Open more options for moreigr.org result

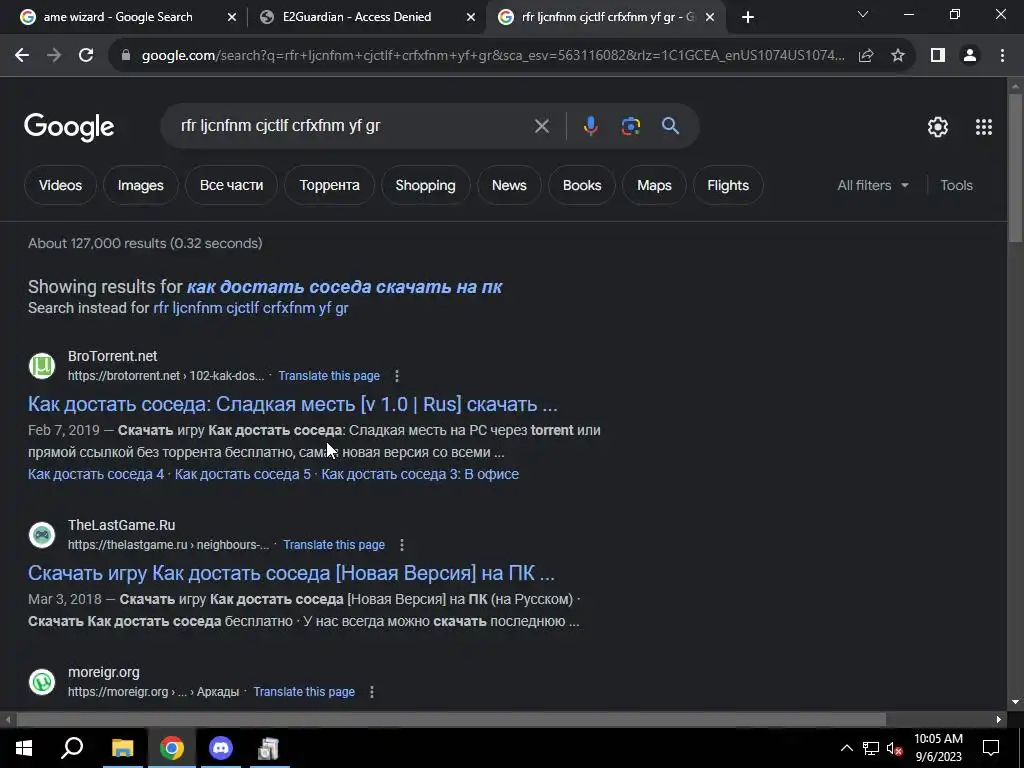pos(372,692)
